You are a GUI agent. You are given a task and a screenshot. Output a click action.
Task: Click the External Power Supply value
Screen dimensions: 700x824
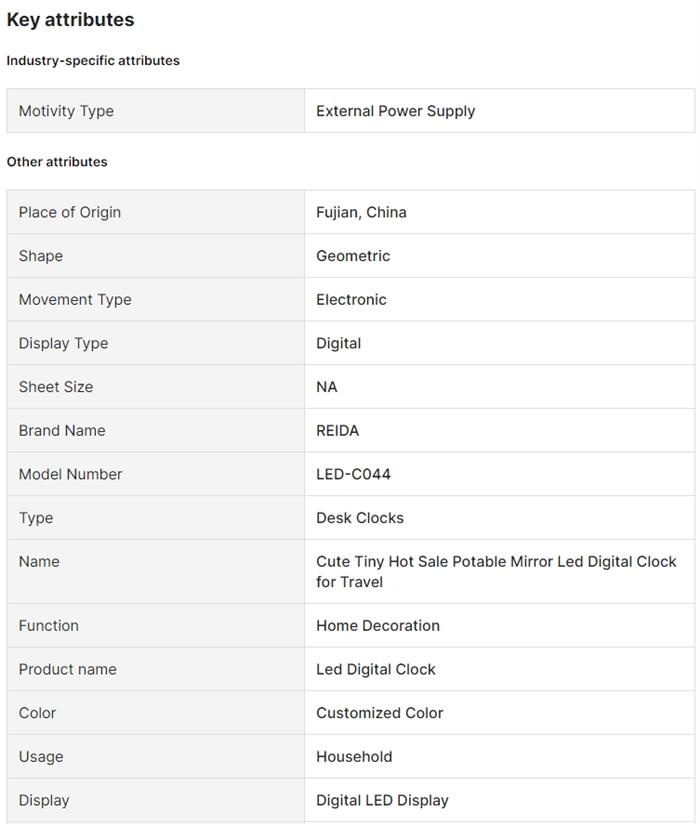coord(395,111)
